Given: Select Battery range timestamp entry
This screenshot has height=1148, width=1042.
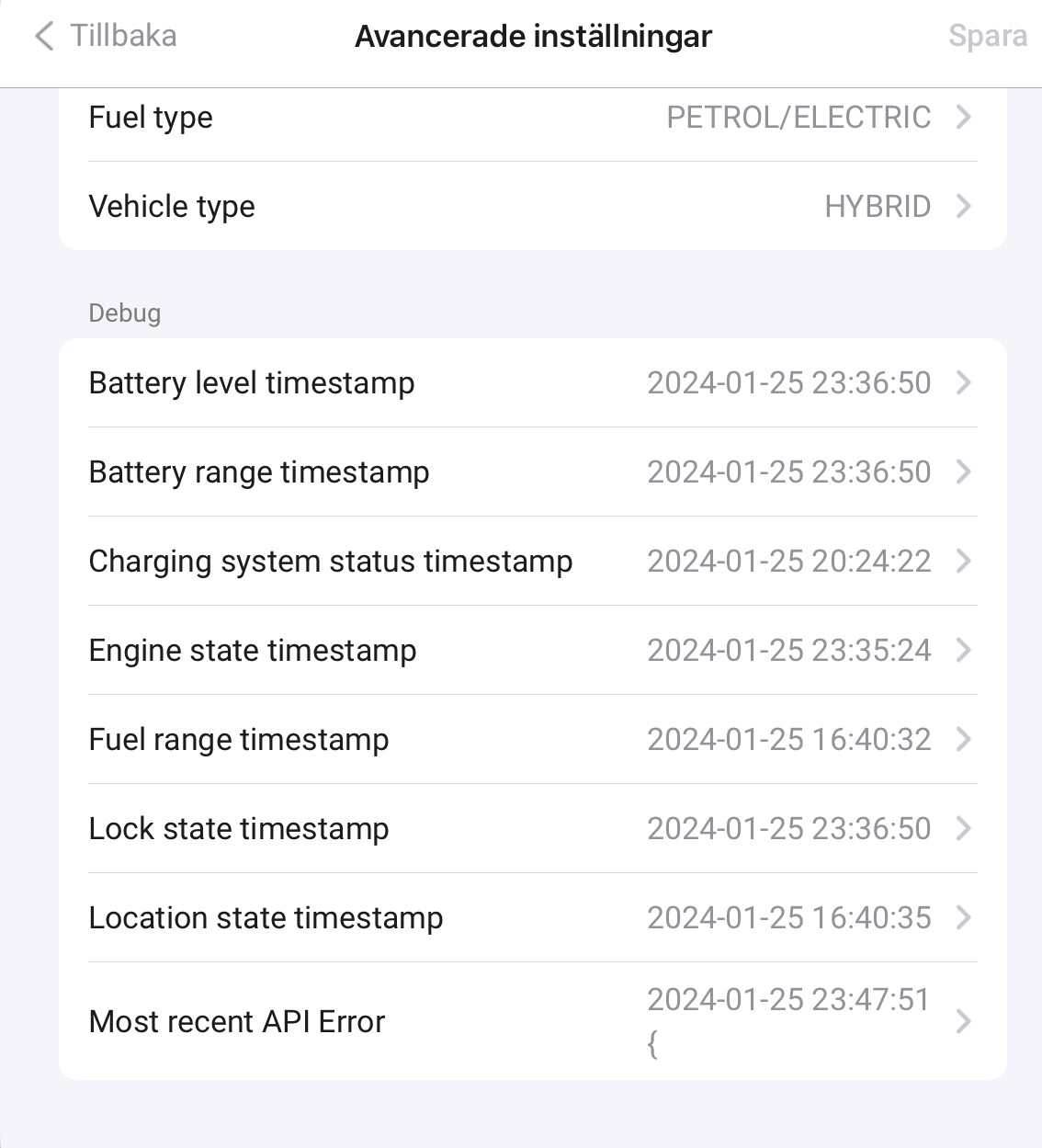Looking at the screenshot, I should 259,472.
